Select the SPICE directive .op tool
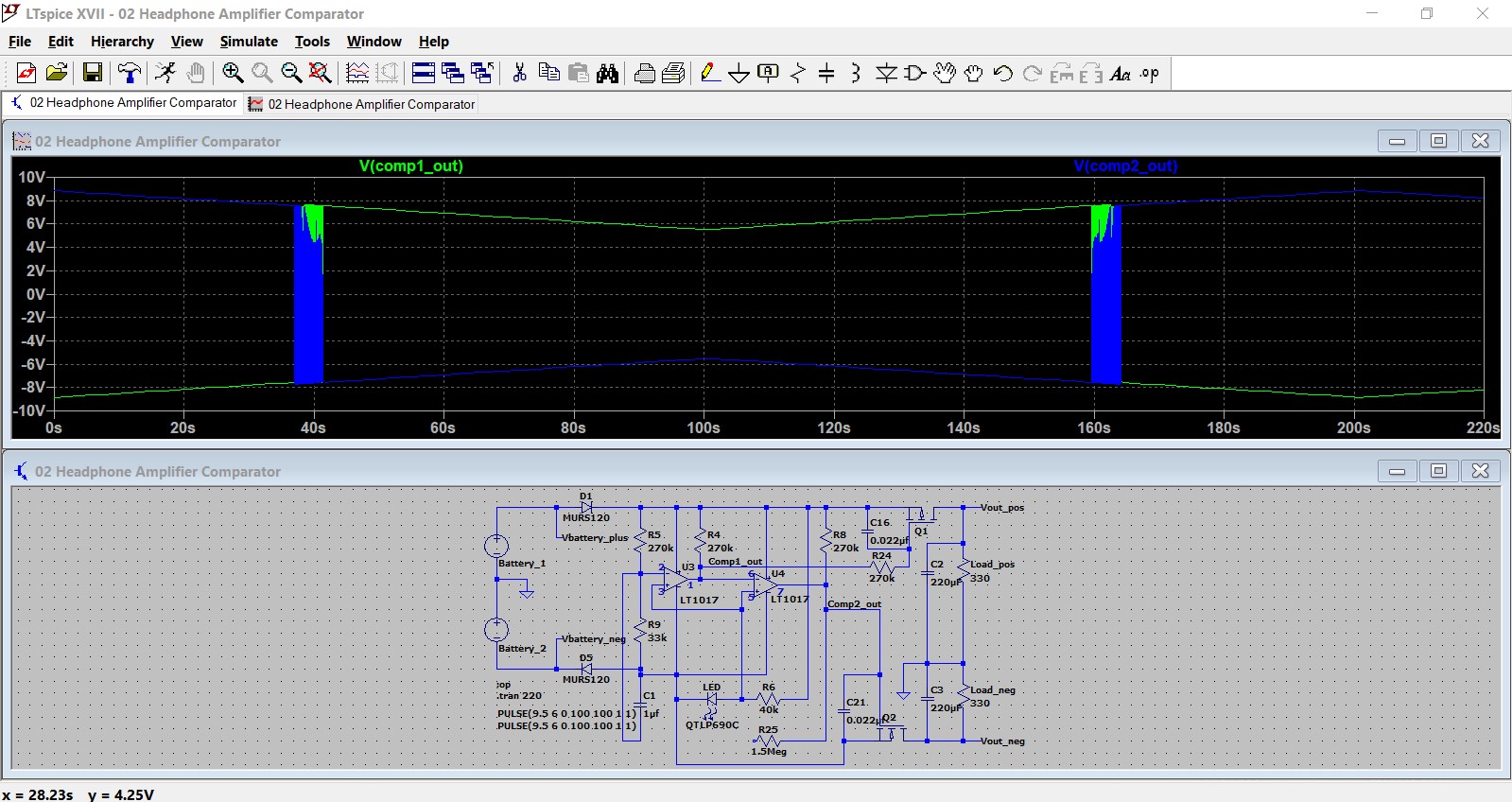 pyautogui.click(x=1150, y=73)
